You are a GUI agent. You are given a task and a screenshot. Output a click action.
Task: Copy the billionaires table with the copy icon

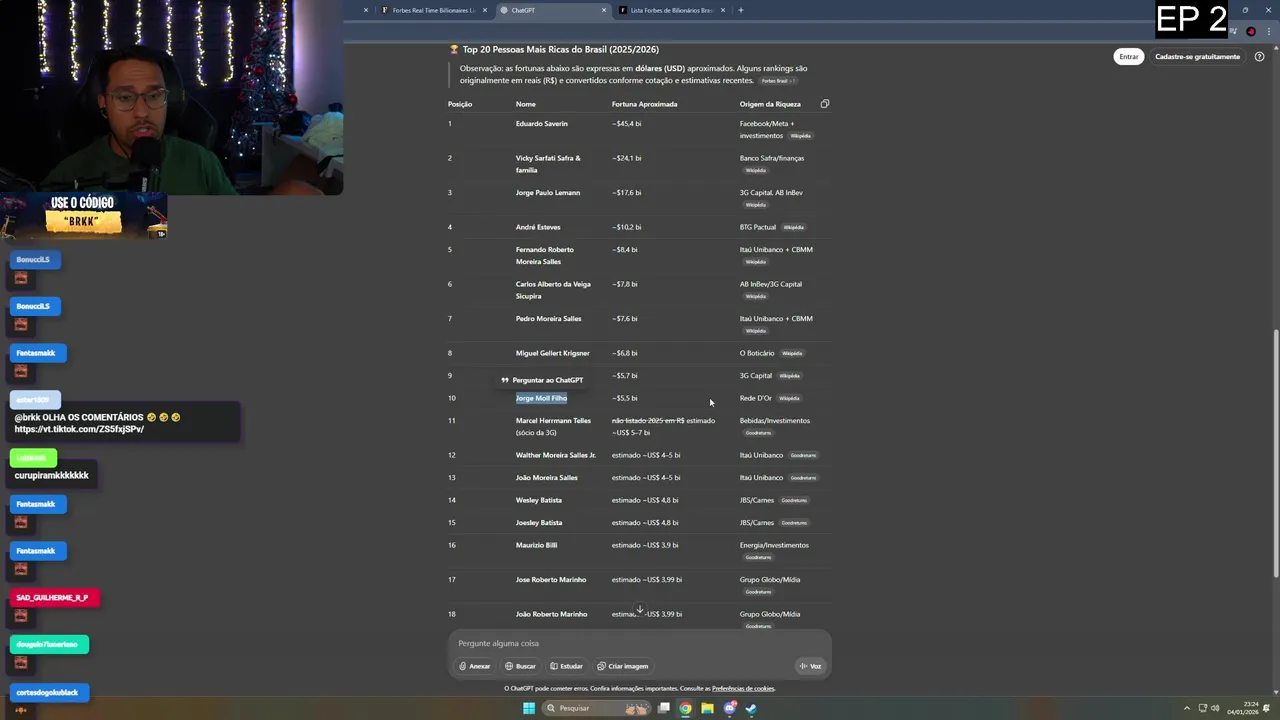pyautogui.click(x=824, y=104)
